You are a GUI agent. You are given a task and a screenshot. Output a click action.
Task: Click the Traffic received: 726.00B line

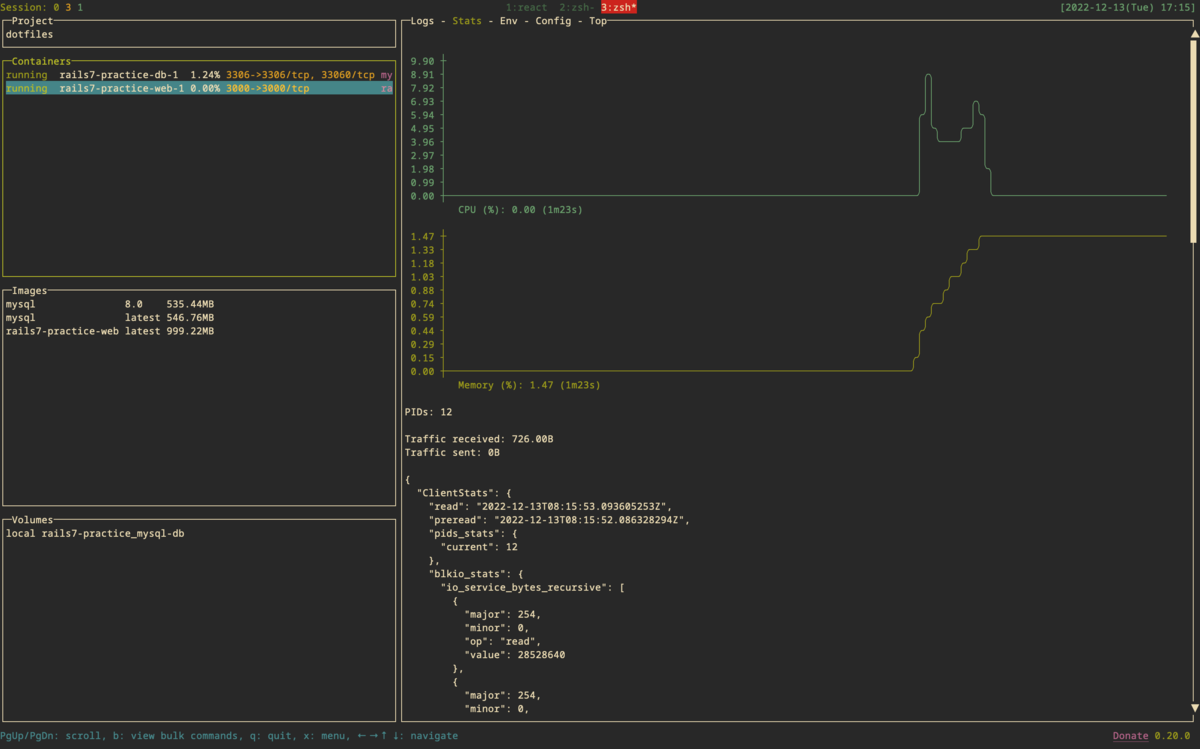point(479,439)
